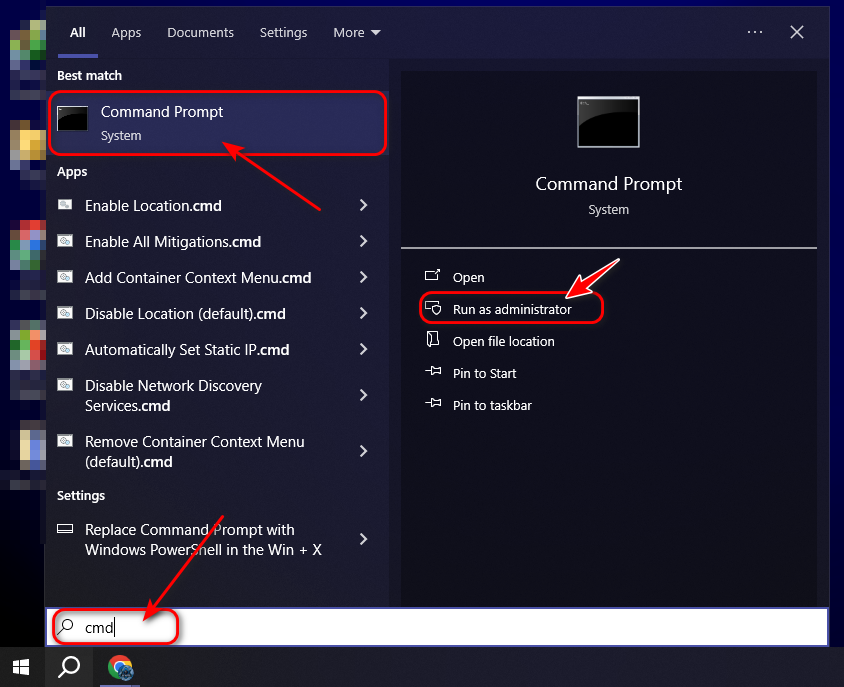The height and width of the screenshot is (687, 844).
Task: Choose Run as administrator
Action: [x=511, y=310]
